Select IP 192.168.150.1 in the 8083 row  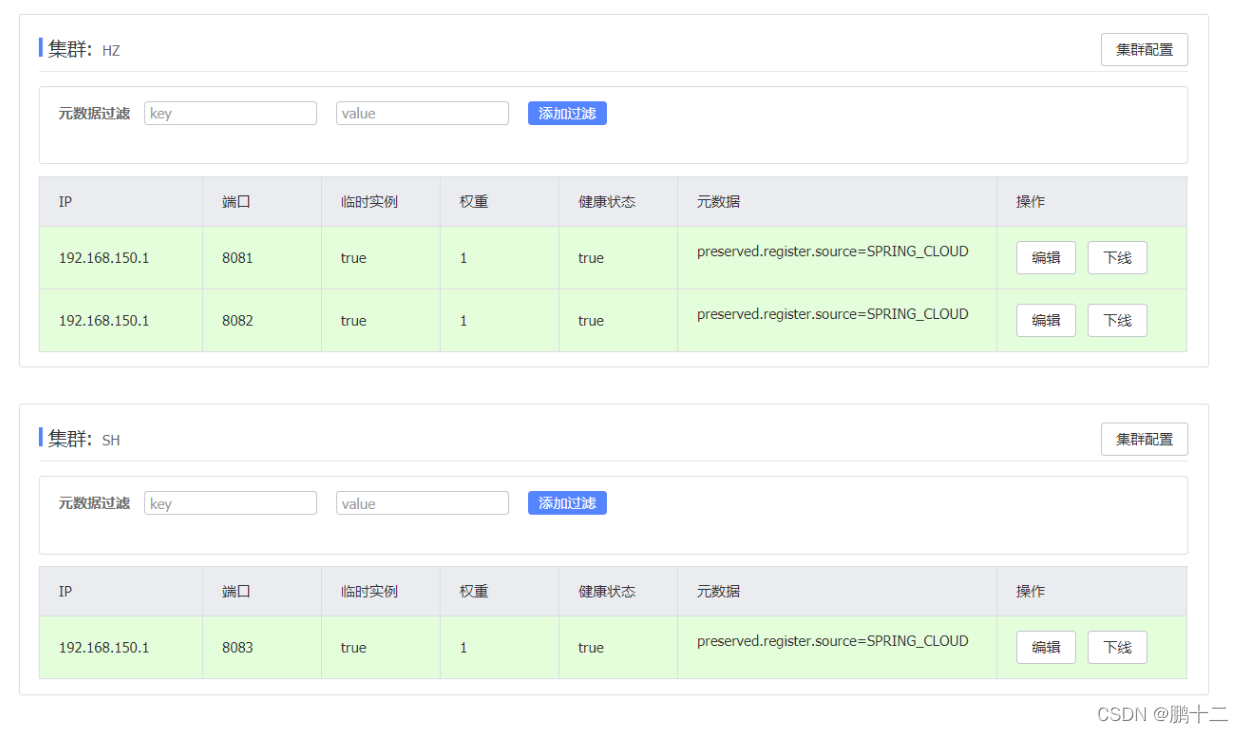104,648
